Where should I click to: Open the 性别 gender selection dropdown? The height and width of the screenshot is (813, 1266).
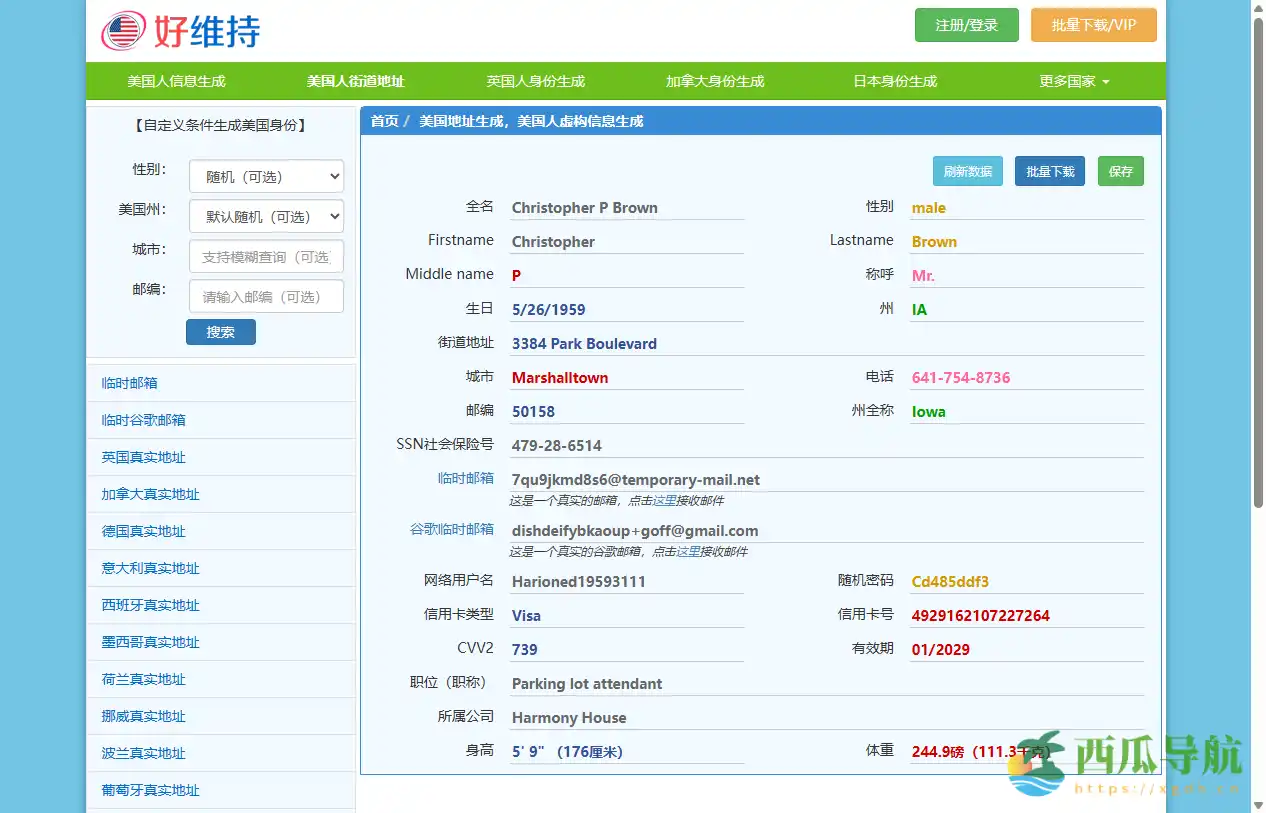click(266, 176)
